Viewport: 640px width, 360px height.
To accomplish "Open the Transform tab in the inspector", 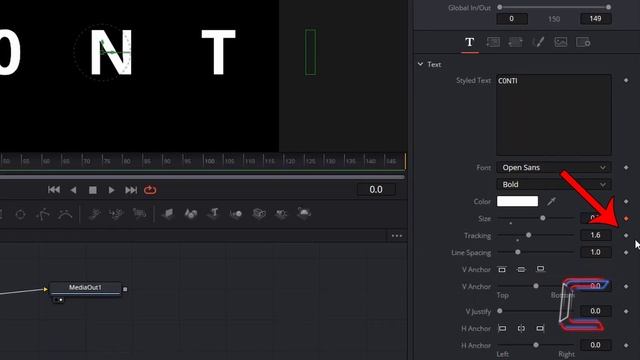I will [515, 42].
